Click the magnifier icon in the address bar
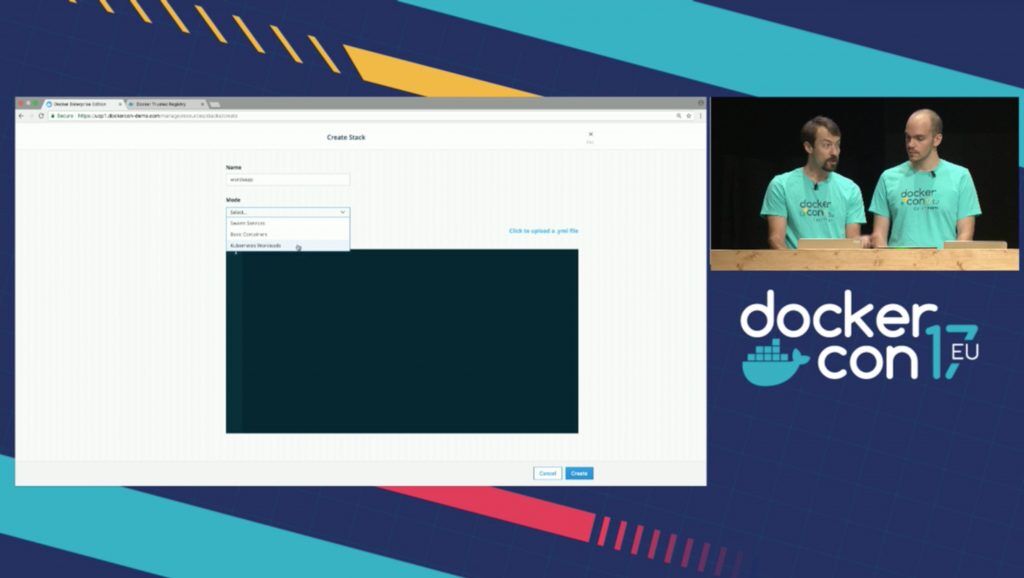Image resolution: width=1024 pixels, height=578 pixels. [x=679, y=116]
